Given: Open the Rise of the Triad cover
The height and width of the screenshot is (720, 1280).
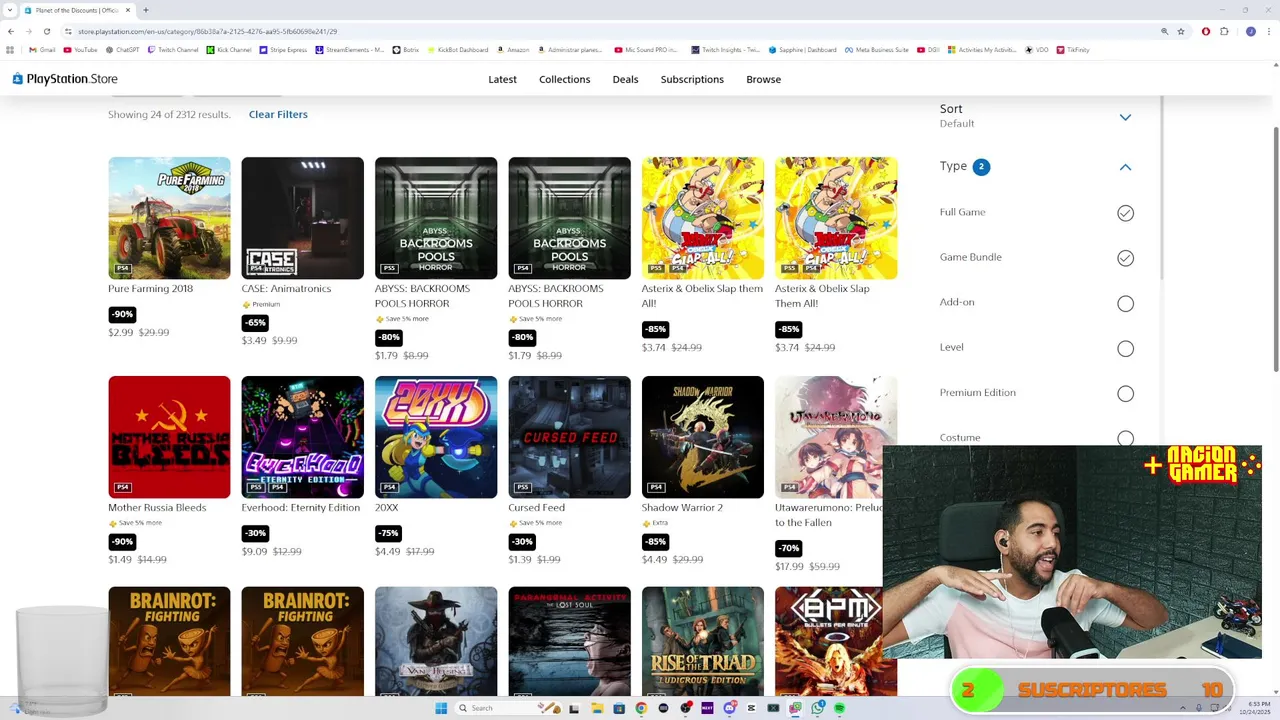Looking at the screenshot, I should [703, 641].
